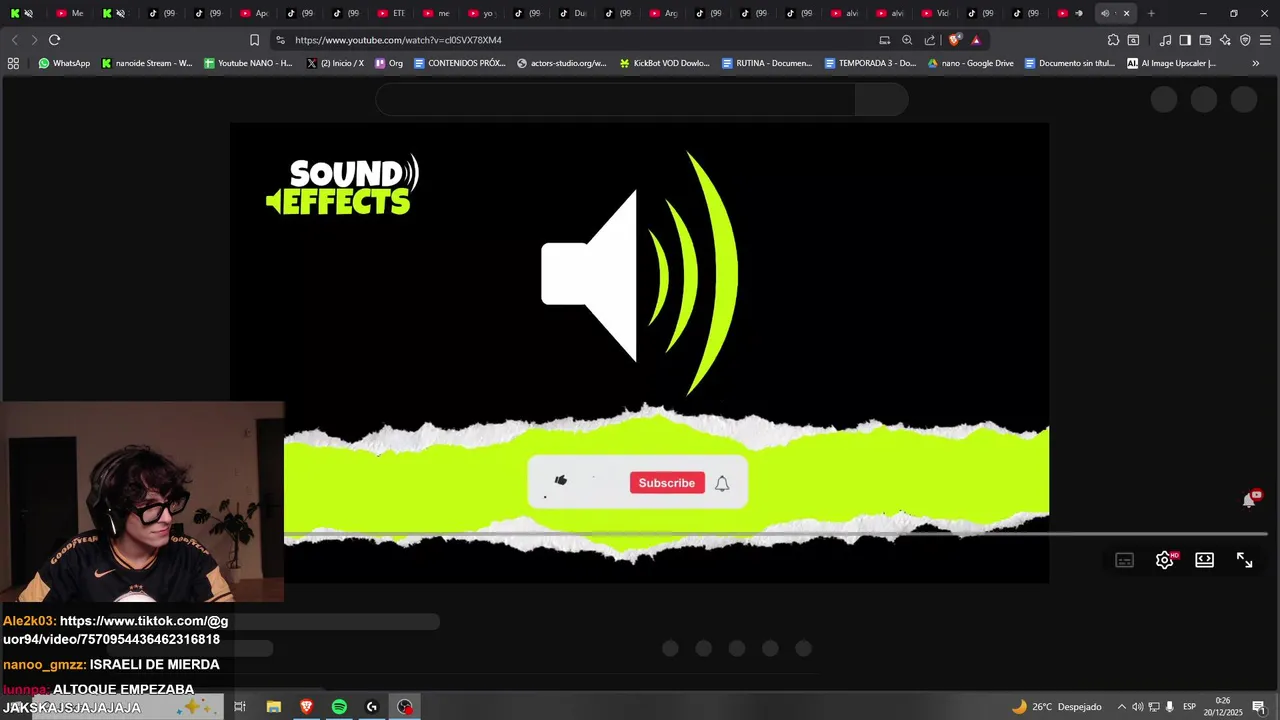Open the browser main hamburger menu
This screenshot has width=1280, height=720.
[x=1265, y=40]
